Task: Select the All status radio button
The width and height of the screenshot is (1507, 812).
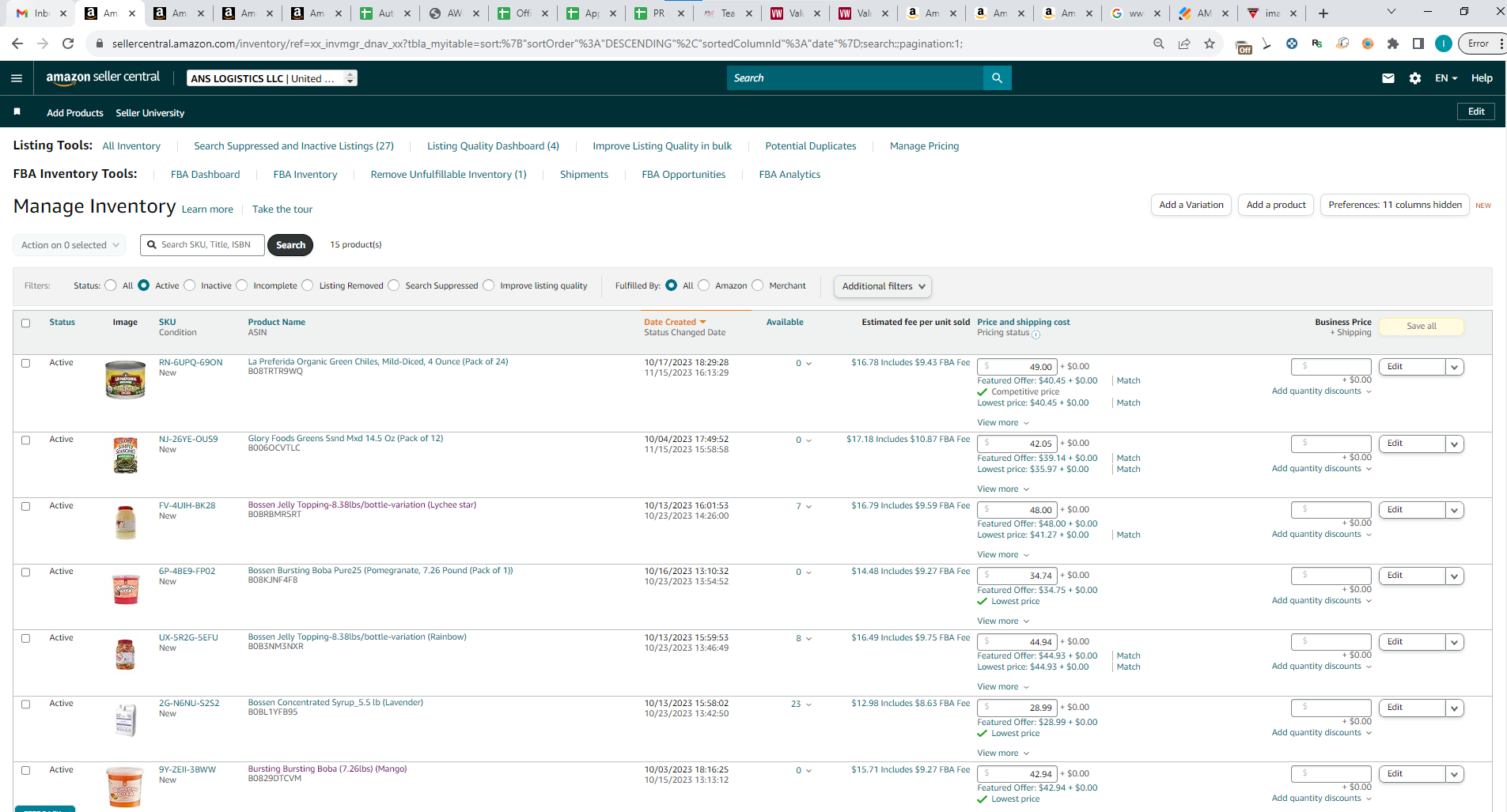Action: point(111,285)
